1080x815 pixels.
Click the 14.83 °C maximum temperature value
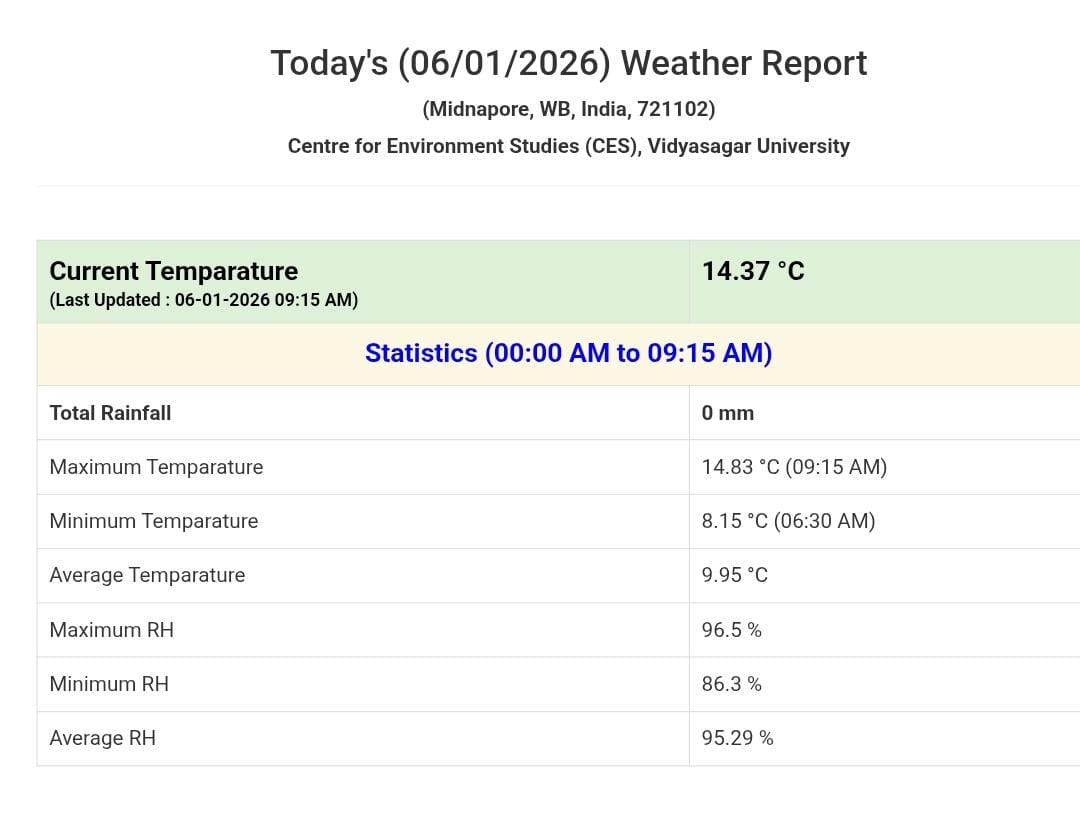pos(794,467)
